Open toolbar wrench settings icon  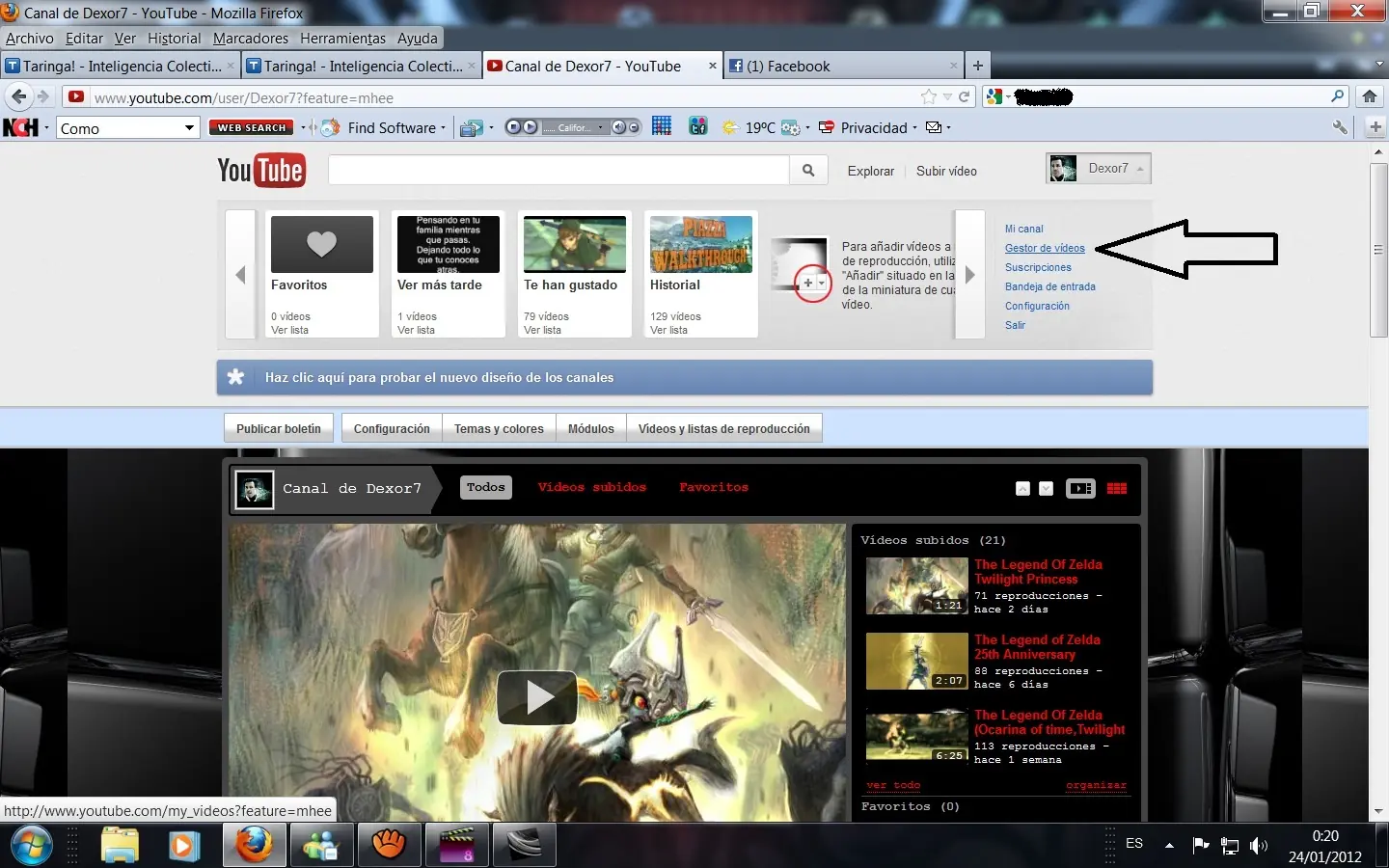[1340, 127]
